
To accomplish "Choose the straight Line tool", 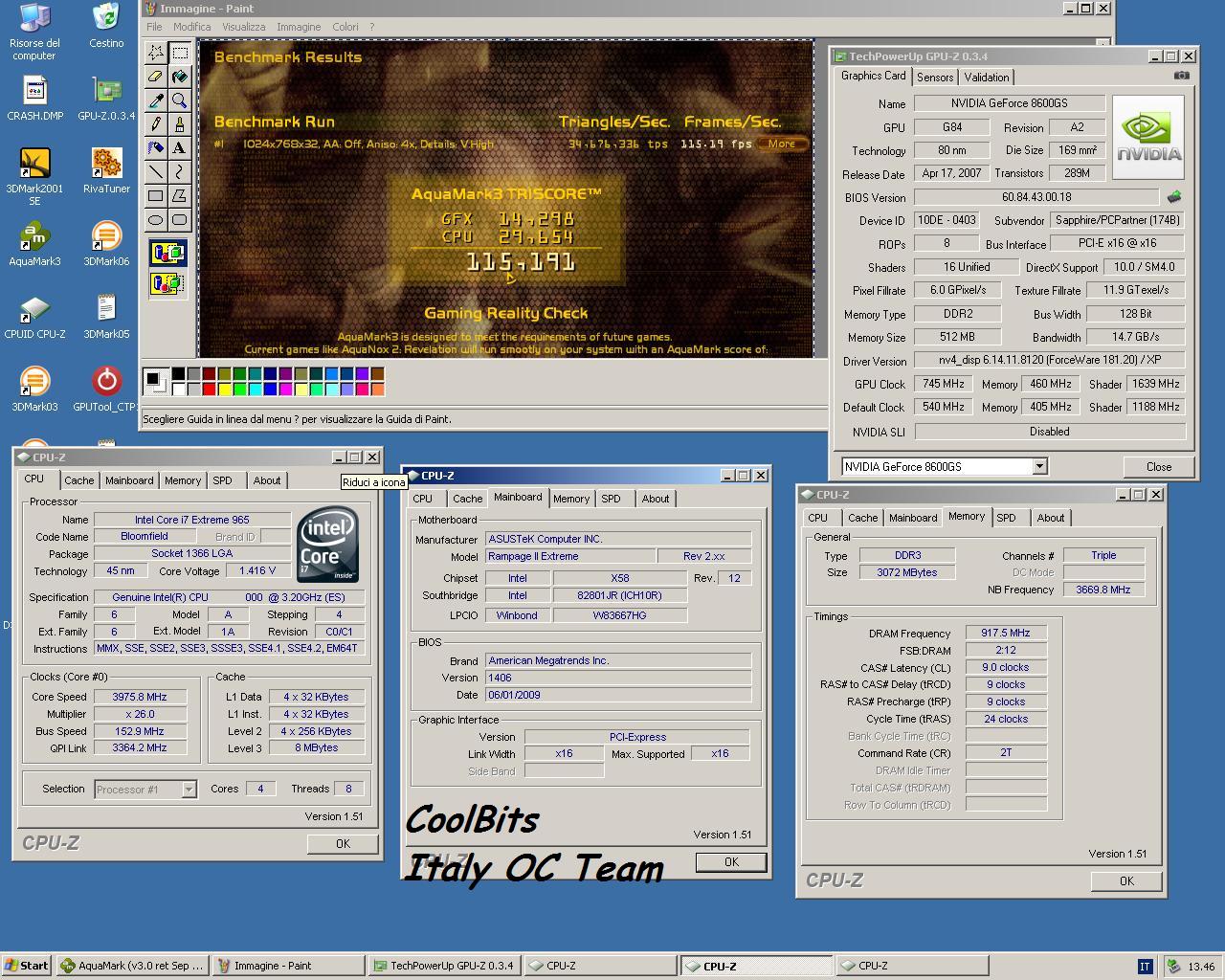I will click(x=155, y=172).
